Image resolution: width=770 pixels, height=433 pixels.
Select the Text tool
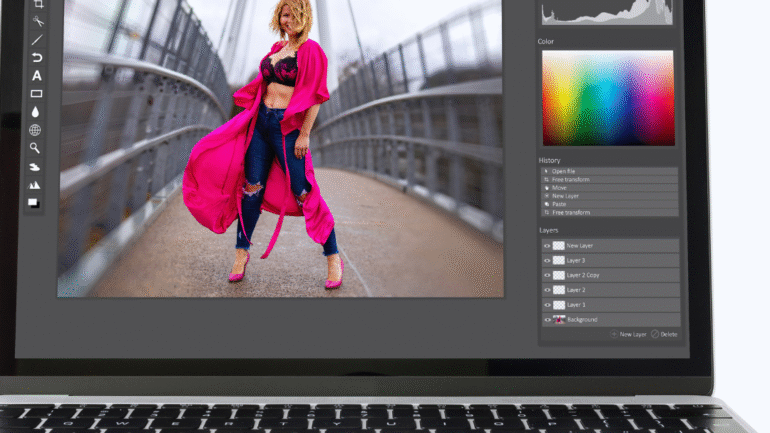[37, 76]
